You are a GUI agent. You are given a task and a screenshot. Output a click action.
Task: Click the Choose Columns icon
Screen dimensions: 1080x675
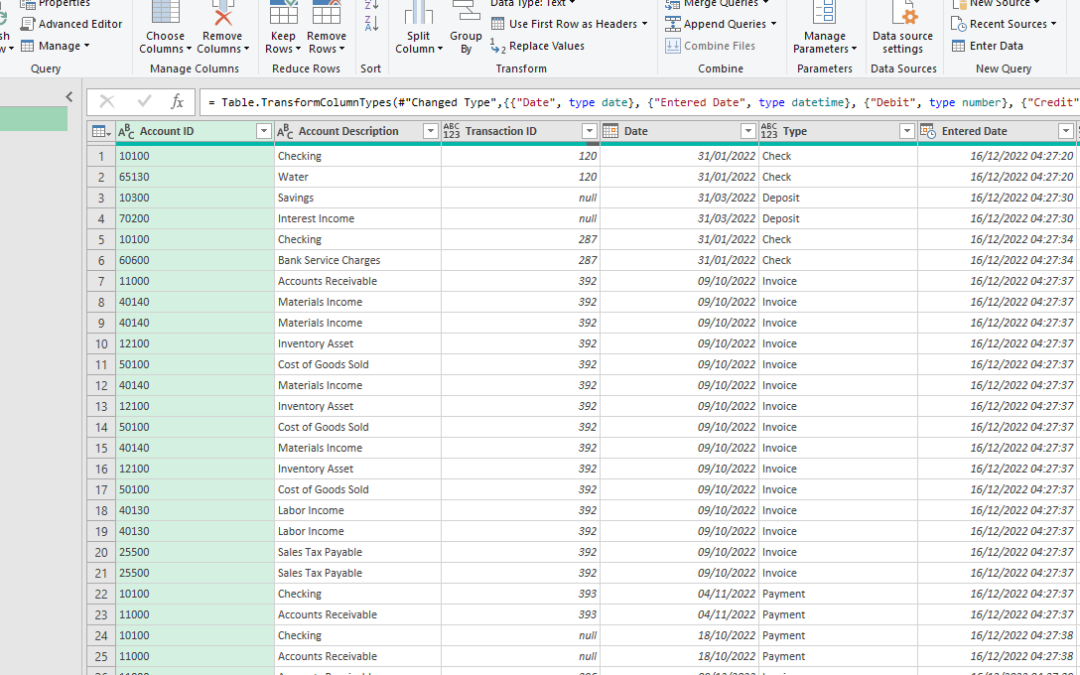[165, 12]
